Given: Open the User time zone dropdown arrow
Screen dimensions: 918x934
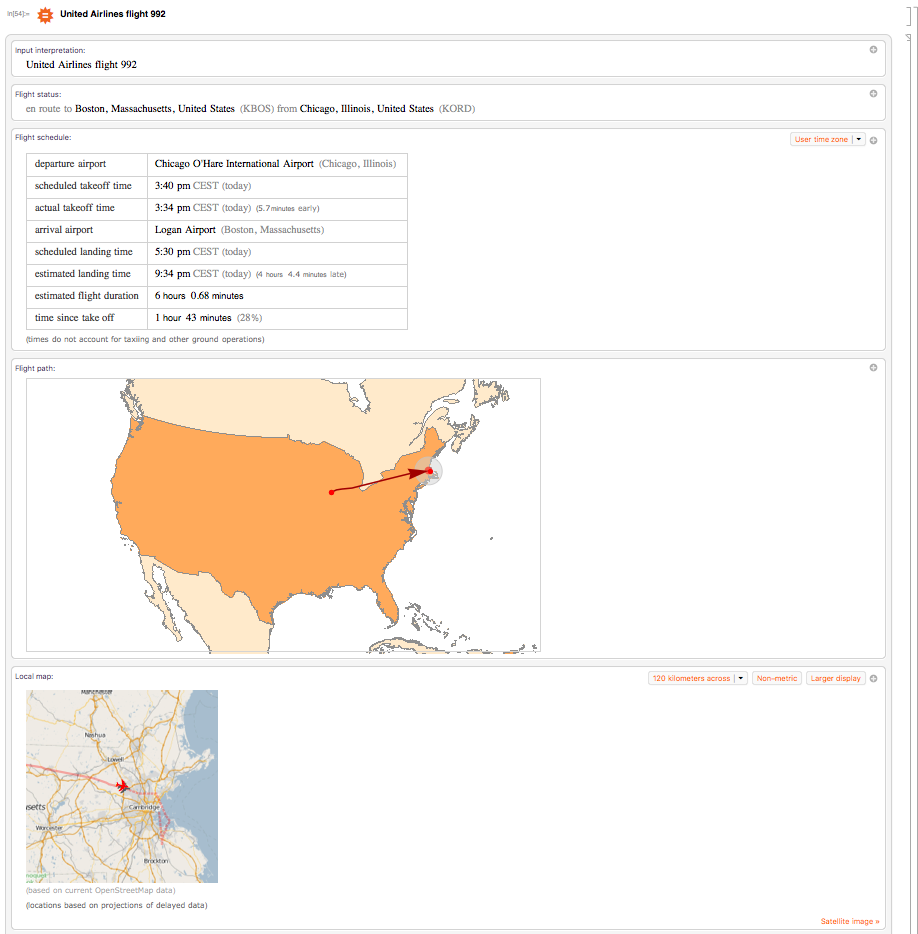Looking at the screenshot, I should 859,139.
